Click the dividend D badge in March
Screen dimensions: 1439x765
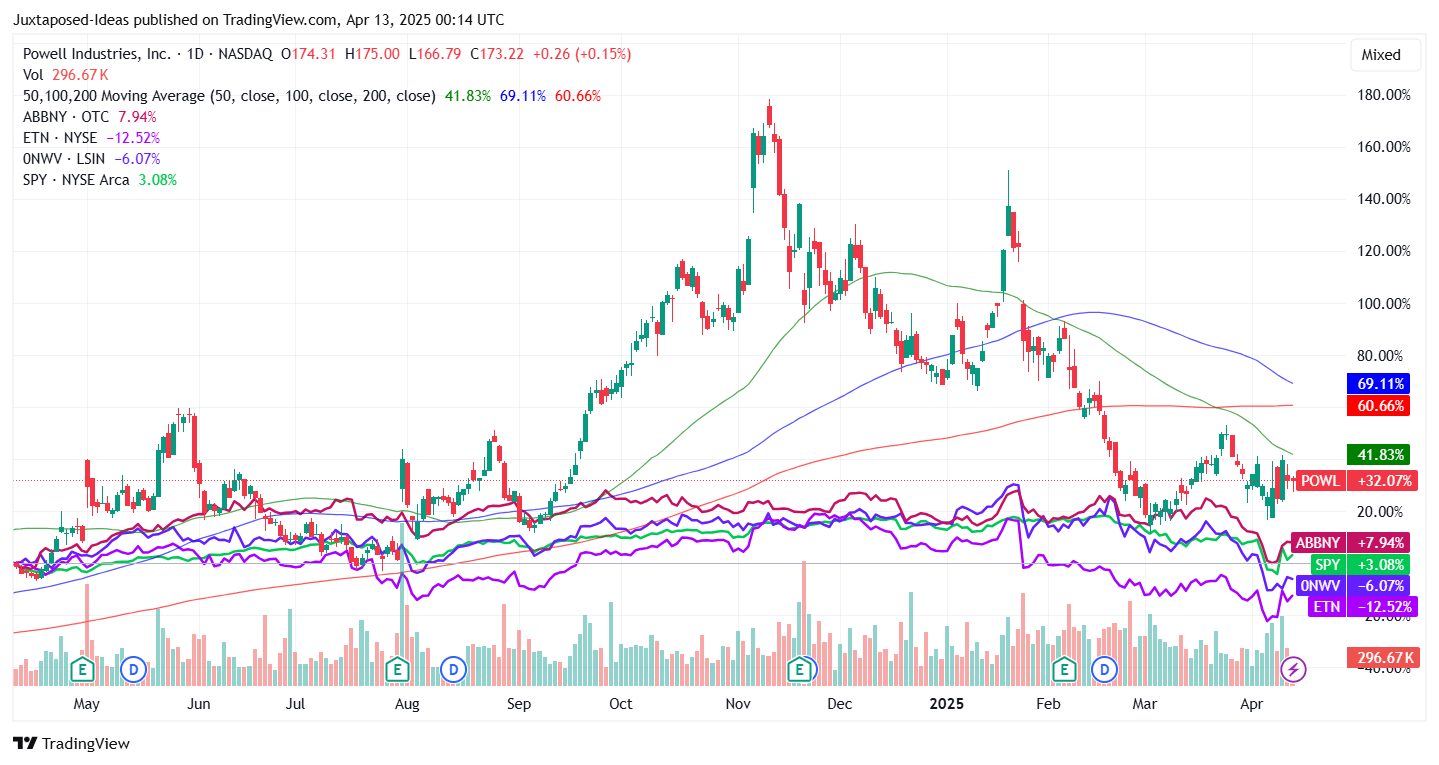tap(1104, 670)
